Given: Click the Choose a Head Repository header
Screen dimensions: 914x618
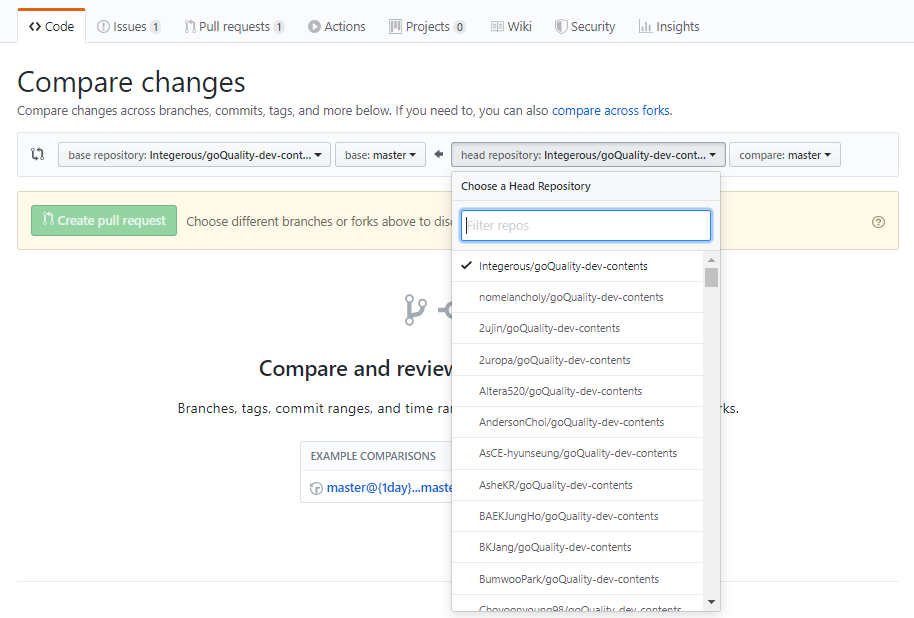Looking at the screenshot, I should pos(526,186).
